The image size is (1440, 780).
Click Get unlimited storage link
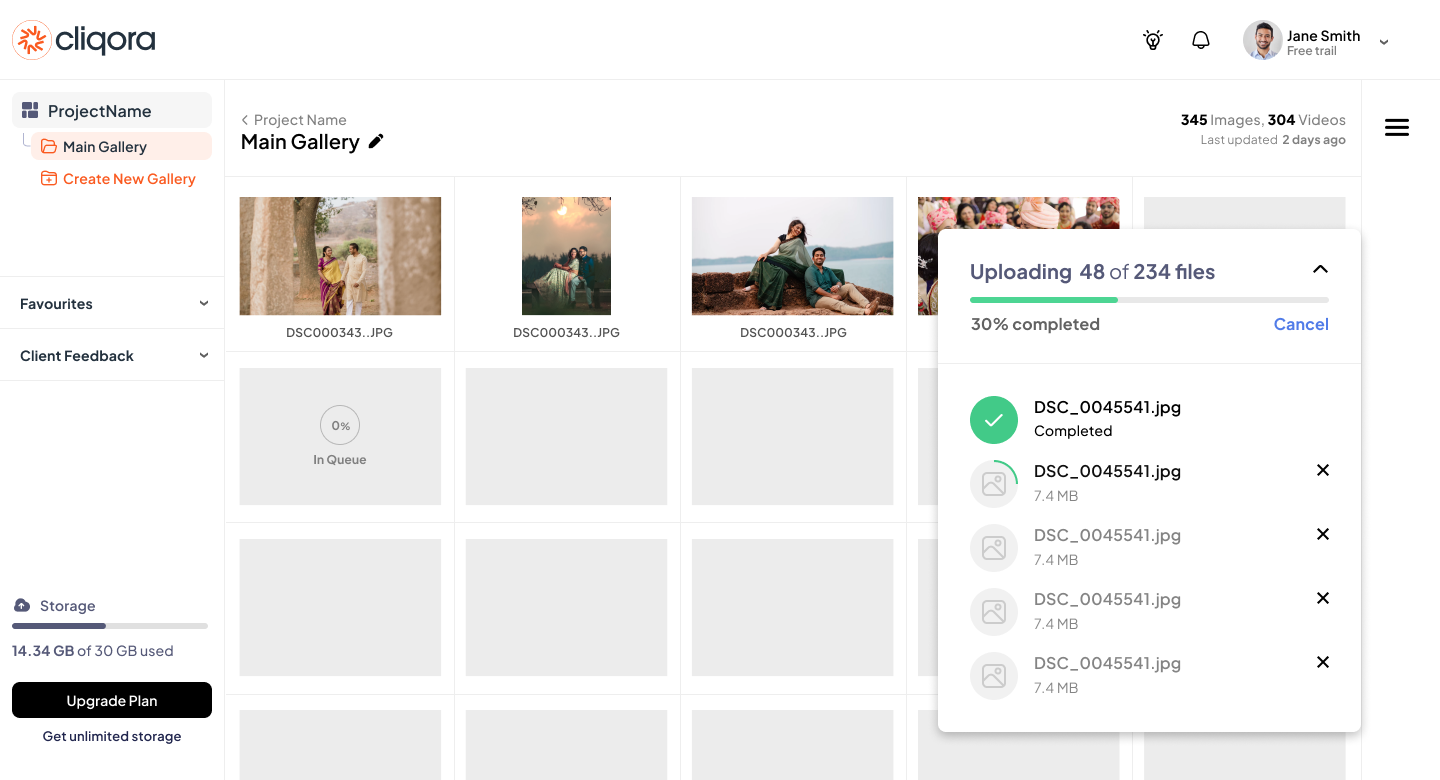[x=112, y=737]
